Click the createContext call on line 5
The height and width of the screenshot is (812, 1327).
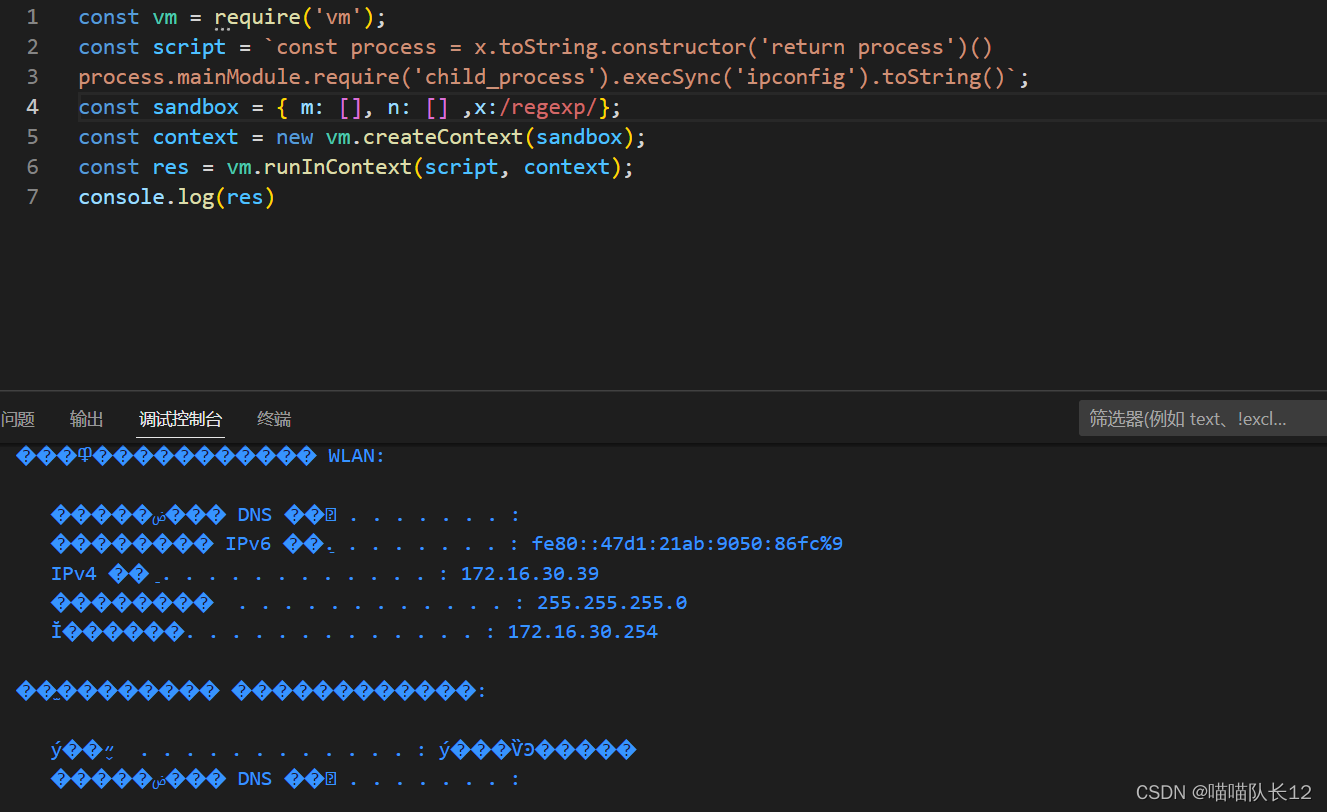click(435, 136)
